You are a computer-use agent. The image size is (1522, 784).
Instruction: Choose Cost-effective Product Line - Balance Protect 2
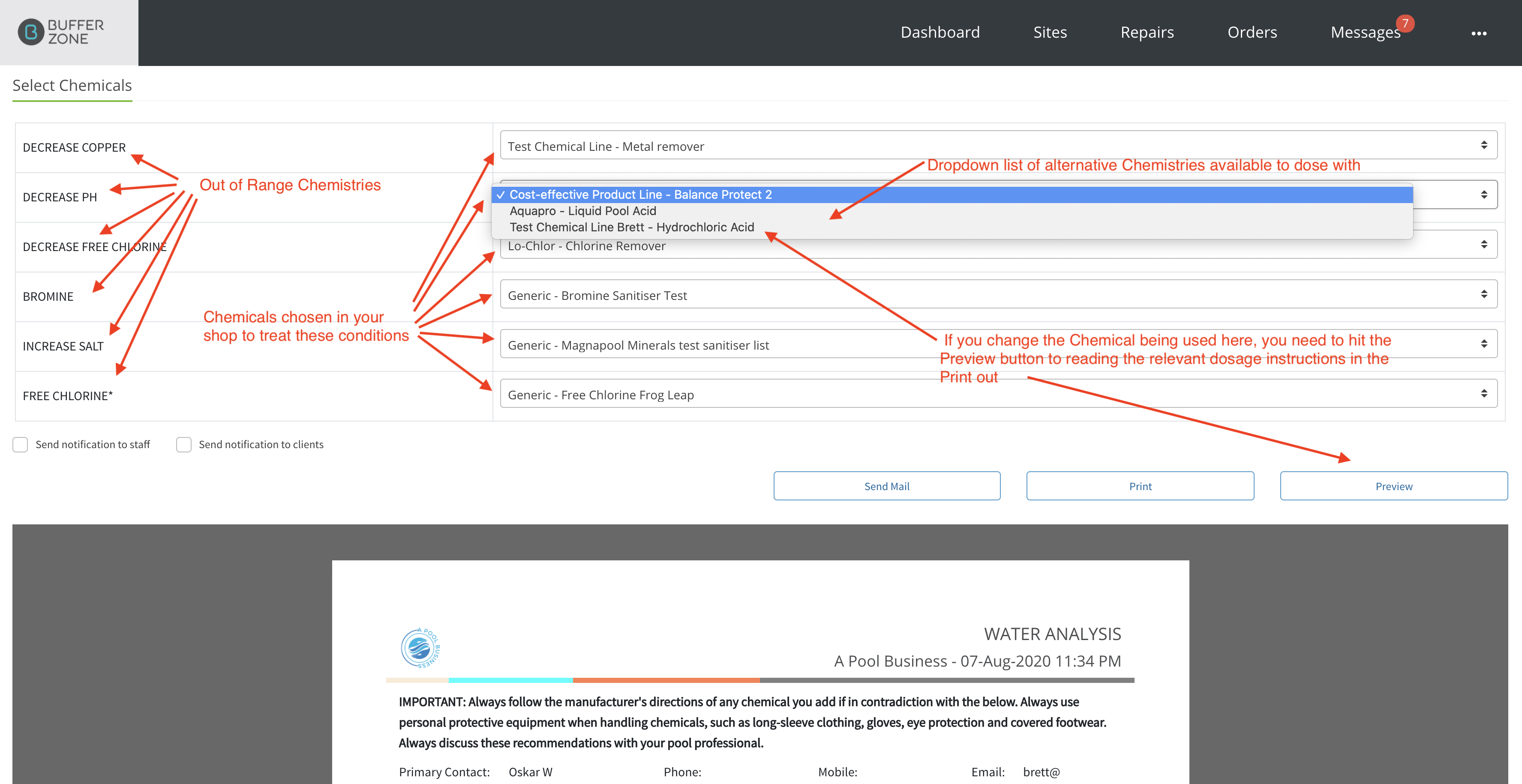click(952, 195)
